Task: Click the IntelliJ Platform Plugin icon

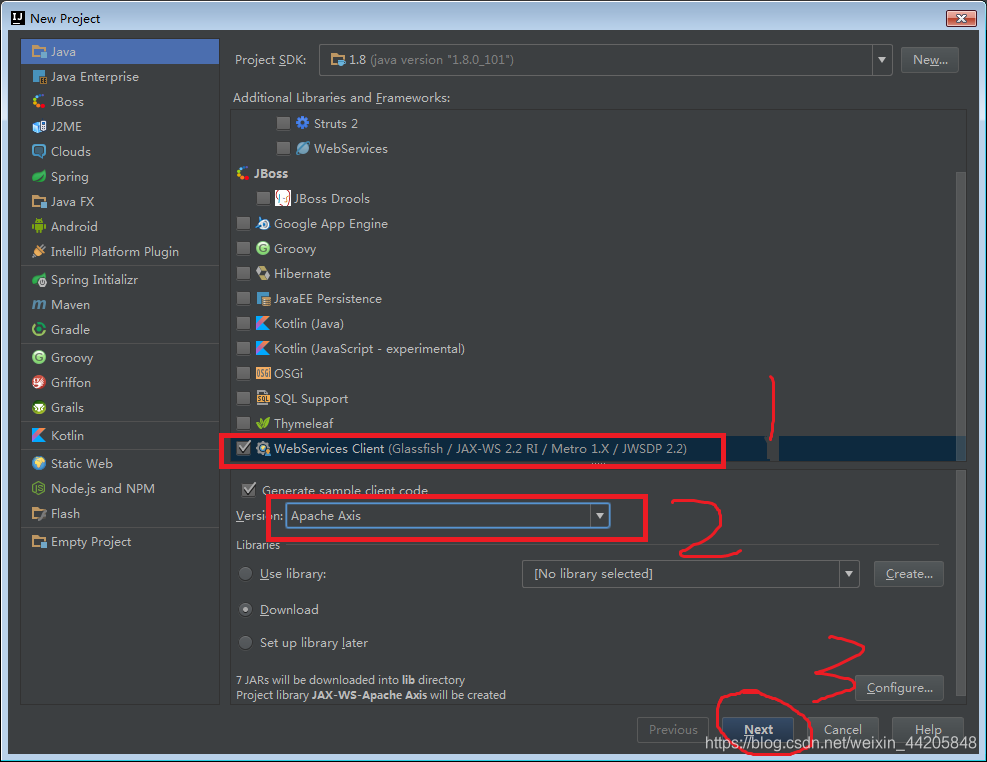Action: 39,252
